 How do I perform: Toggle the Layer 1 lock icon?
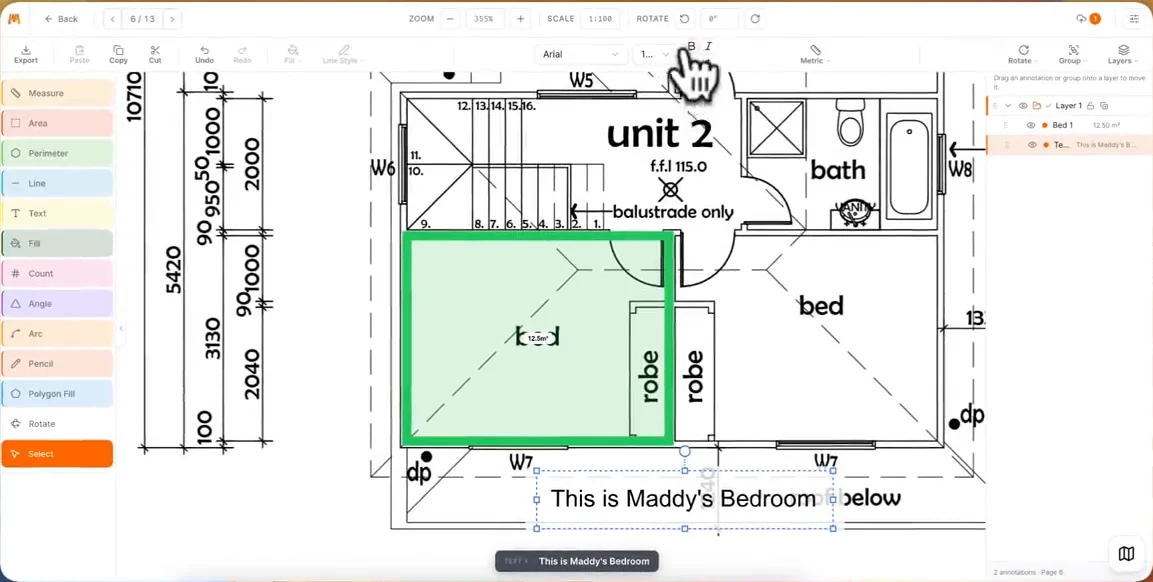click(x=1090, y=106)
